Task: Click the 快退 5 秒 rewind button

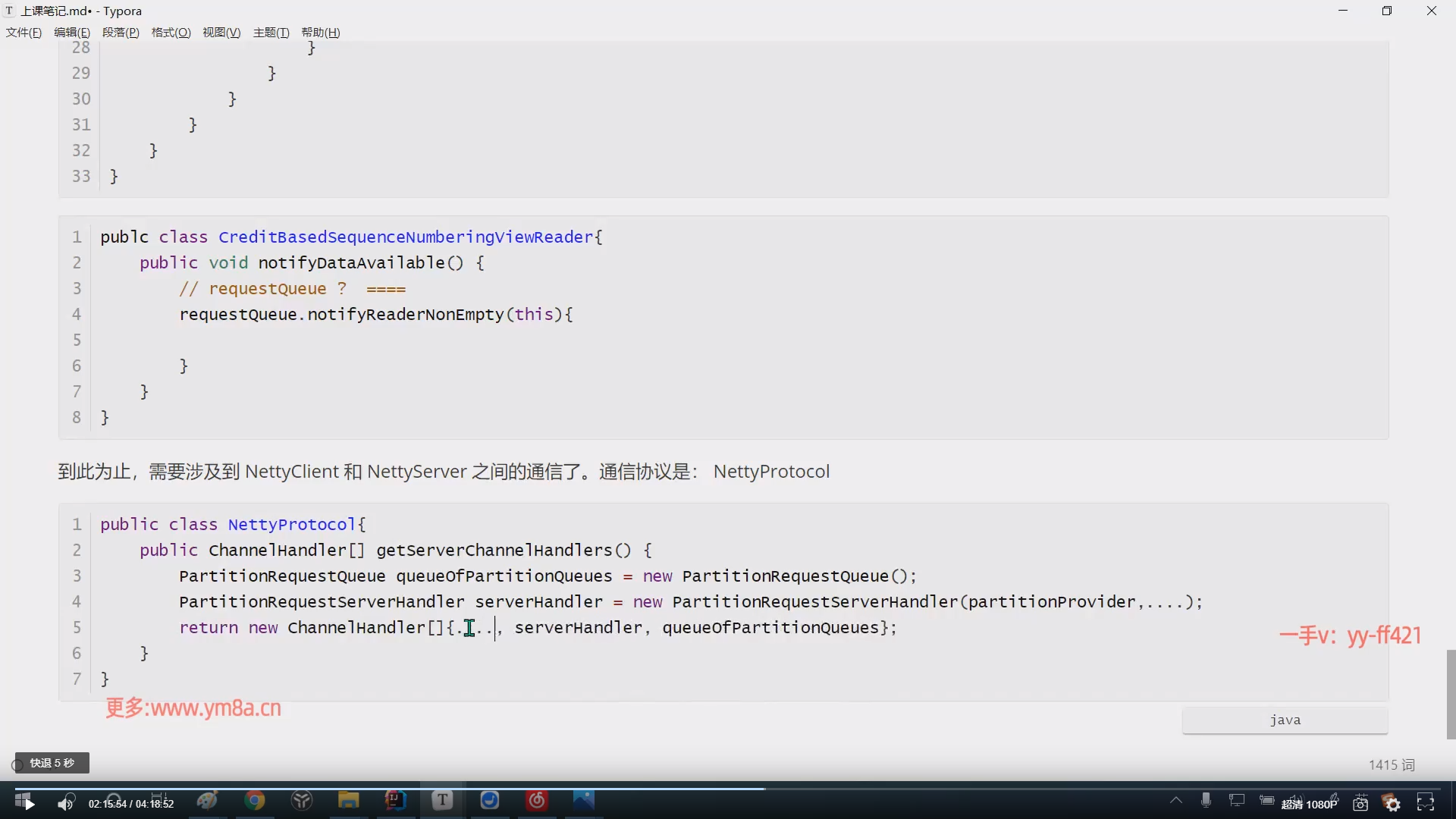Action: [52, 763]
